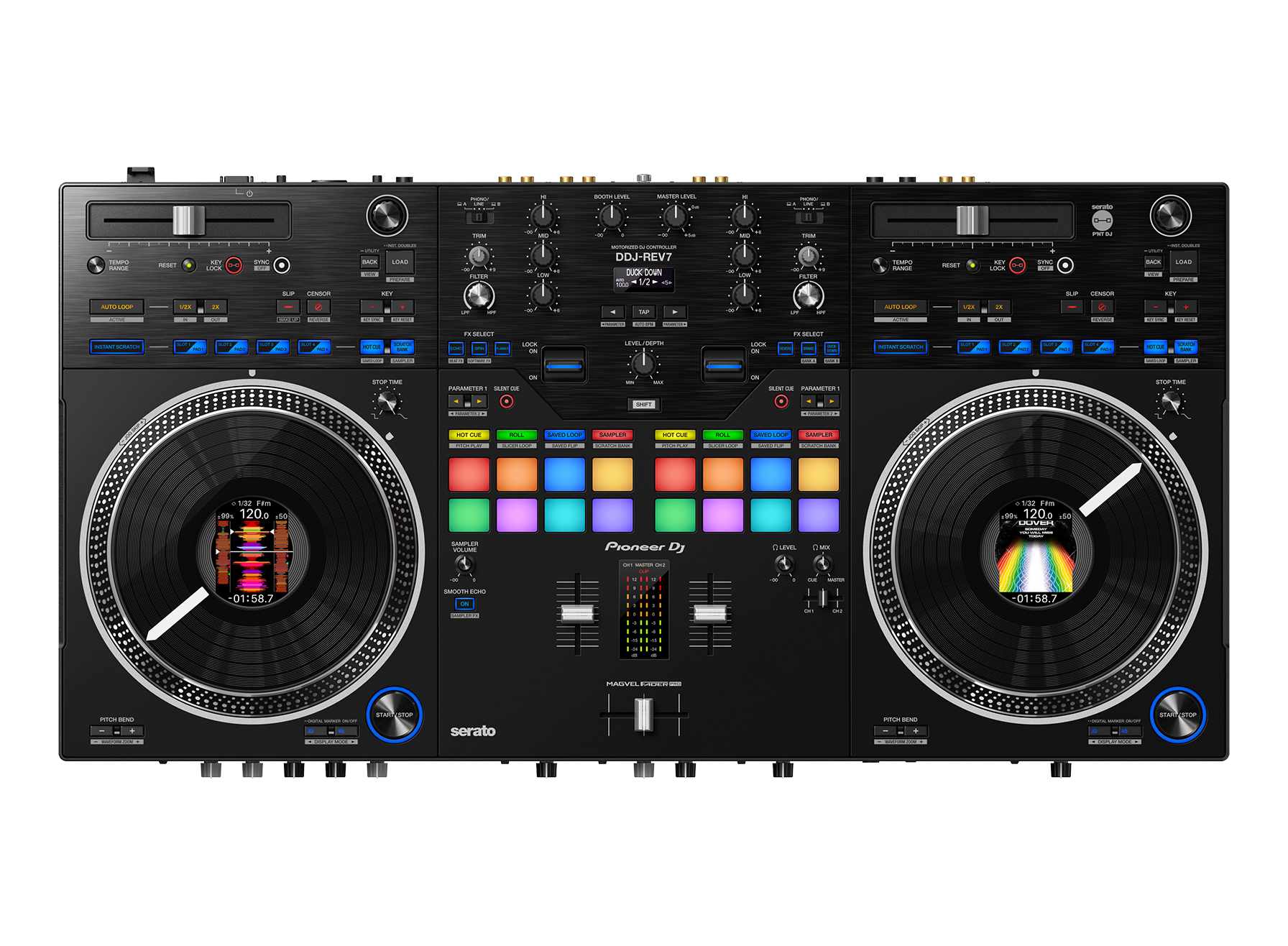Toggle the left FX lever
Screen dimensions: 1288x946
[563, 365]
